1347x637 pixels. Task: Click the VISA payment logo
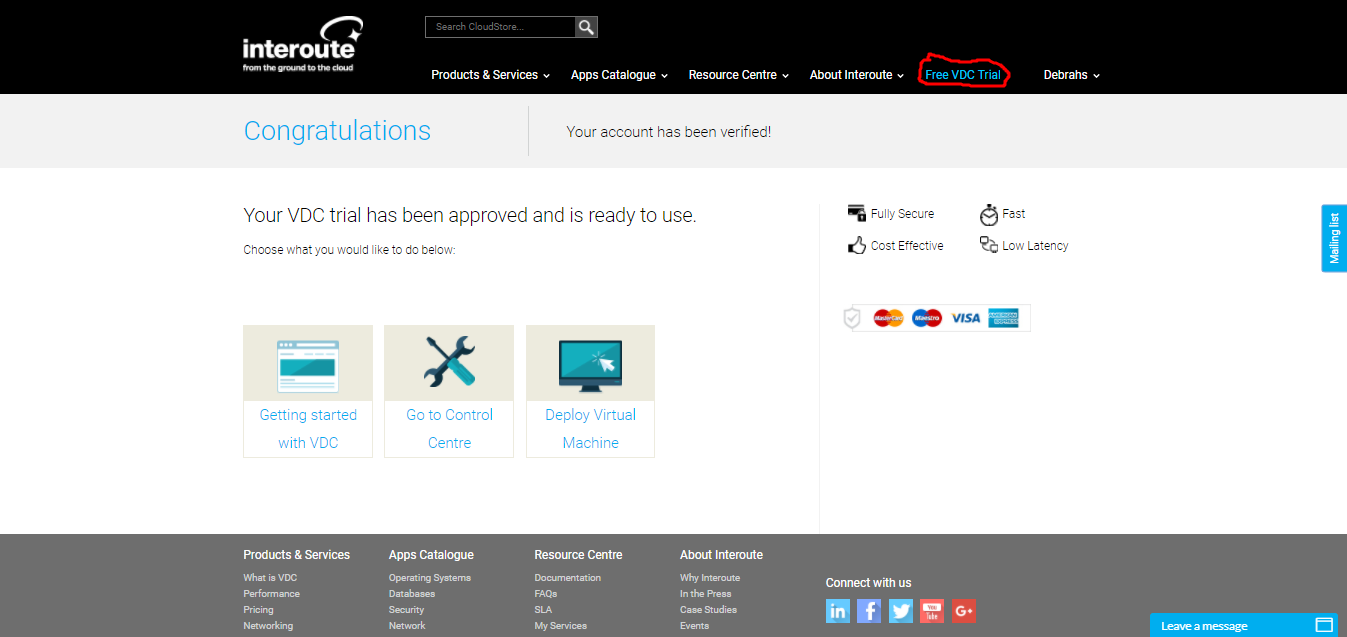pos(966,318)
